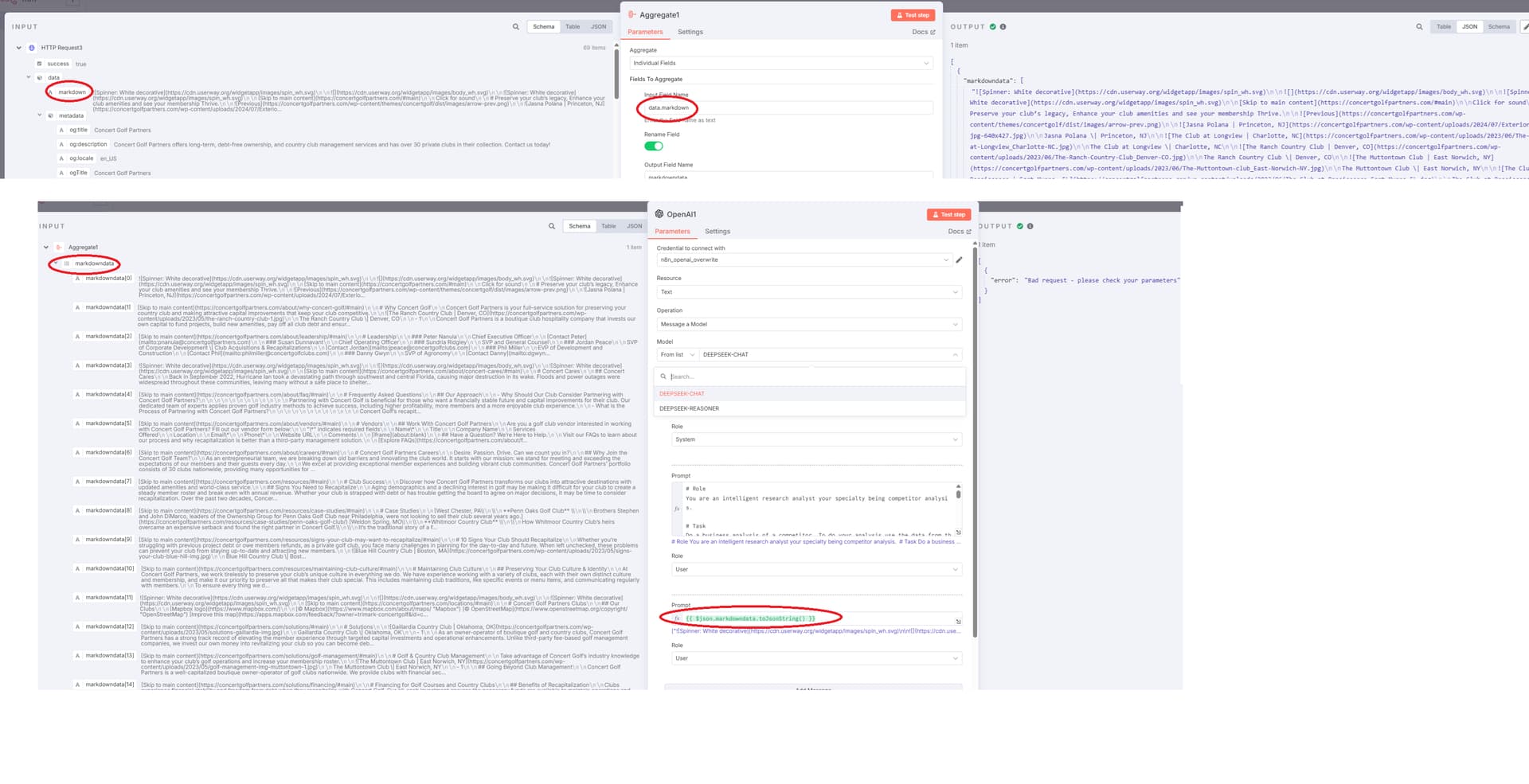Click the search icon in the OpenAI1 input panel
The height and width of the screenshot is (784, 1529).
point(552,226)
